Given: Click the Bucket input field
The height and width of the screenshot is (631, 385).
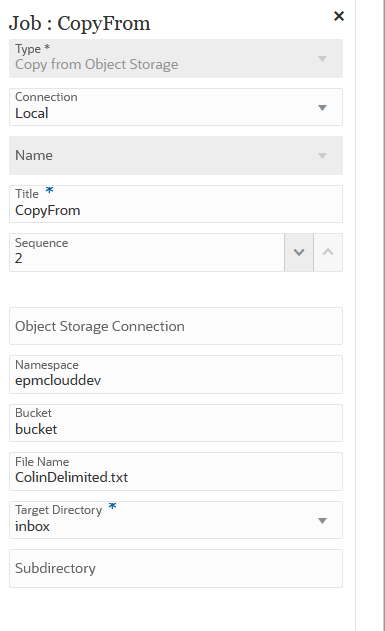Looking at the screenshot, I should click(x=176, y=423).
